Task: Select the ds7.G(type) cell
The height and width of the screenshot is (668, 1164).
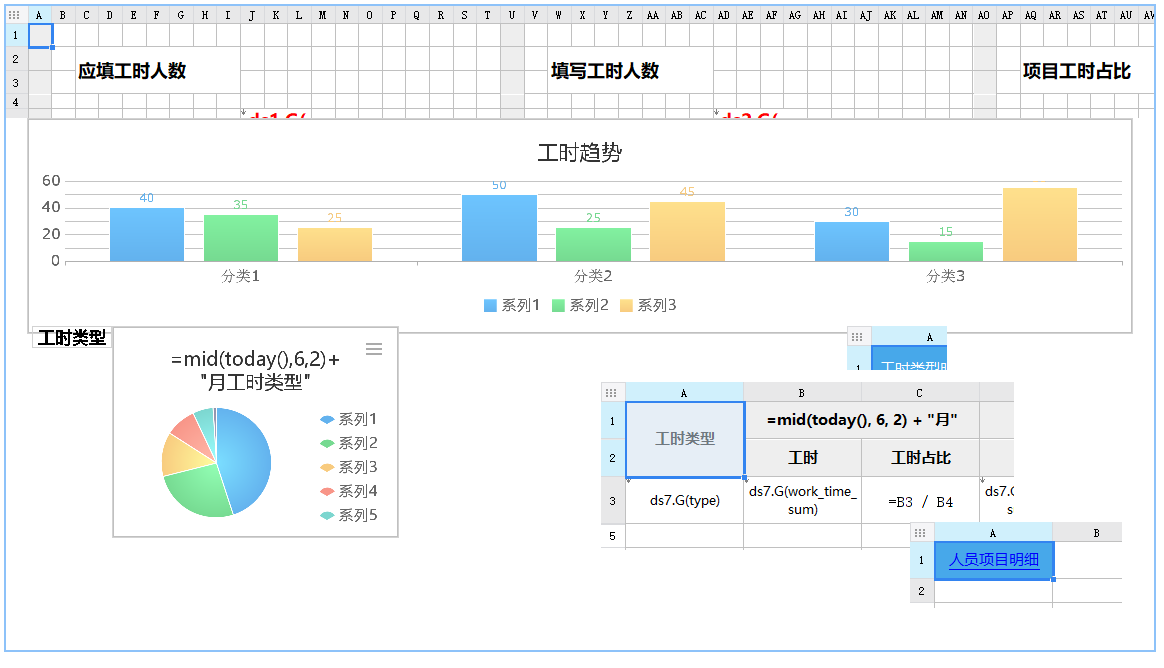Action: point(684,500)
